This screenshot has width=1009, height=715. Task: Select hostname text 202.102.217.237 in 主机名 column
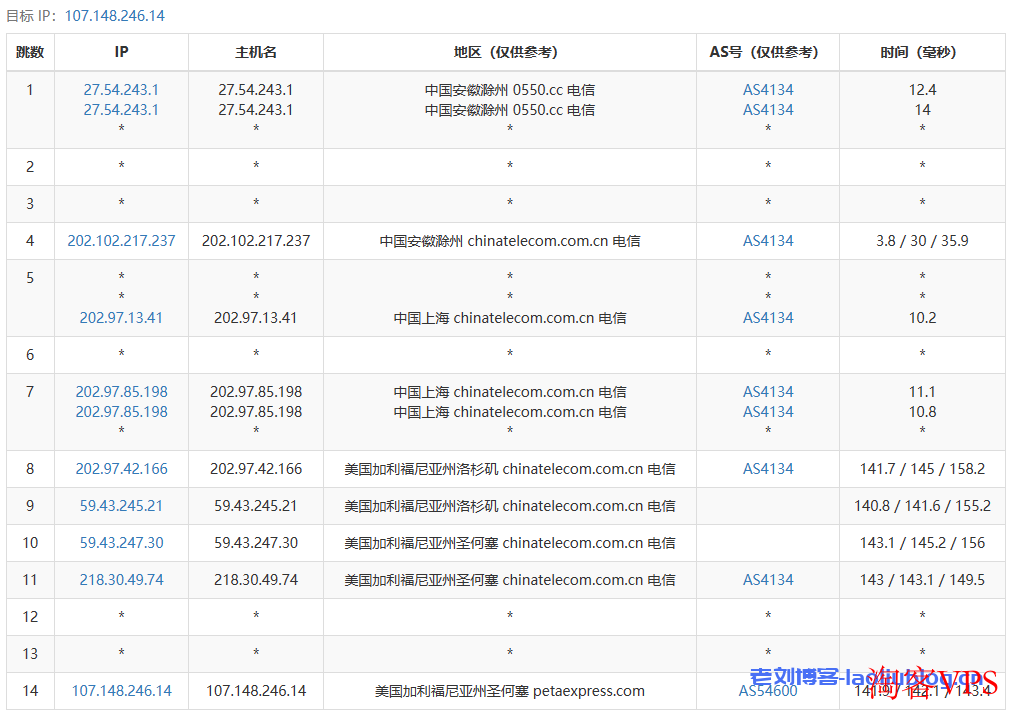click(x=255, y=241)
